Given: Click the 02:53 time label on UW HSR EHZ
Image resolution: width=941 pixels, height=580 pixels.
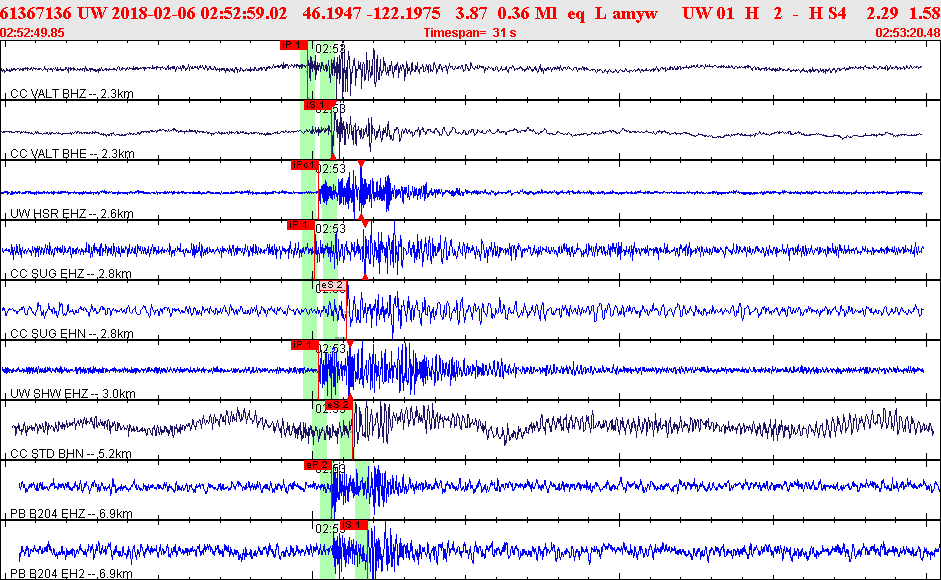Looking at the screenshot, I should [331, 169].
